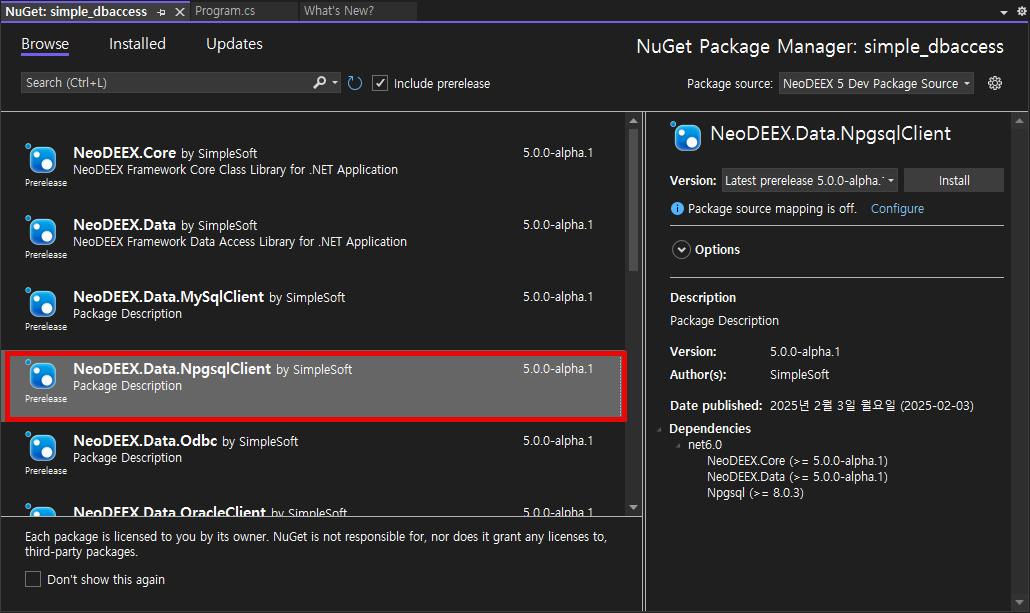
Task: Close the NuGet: simple_dbaccess tab
Action: tap(179, 12)
